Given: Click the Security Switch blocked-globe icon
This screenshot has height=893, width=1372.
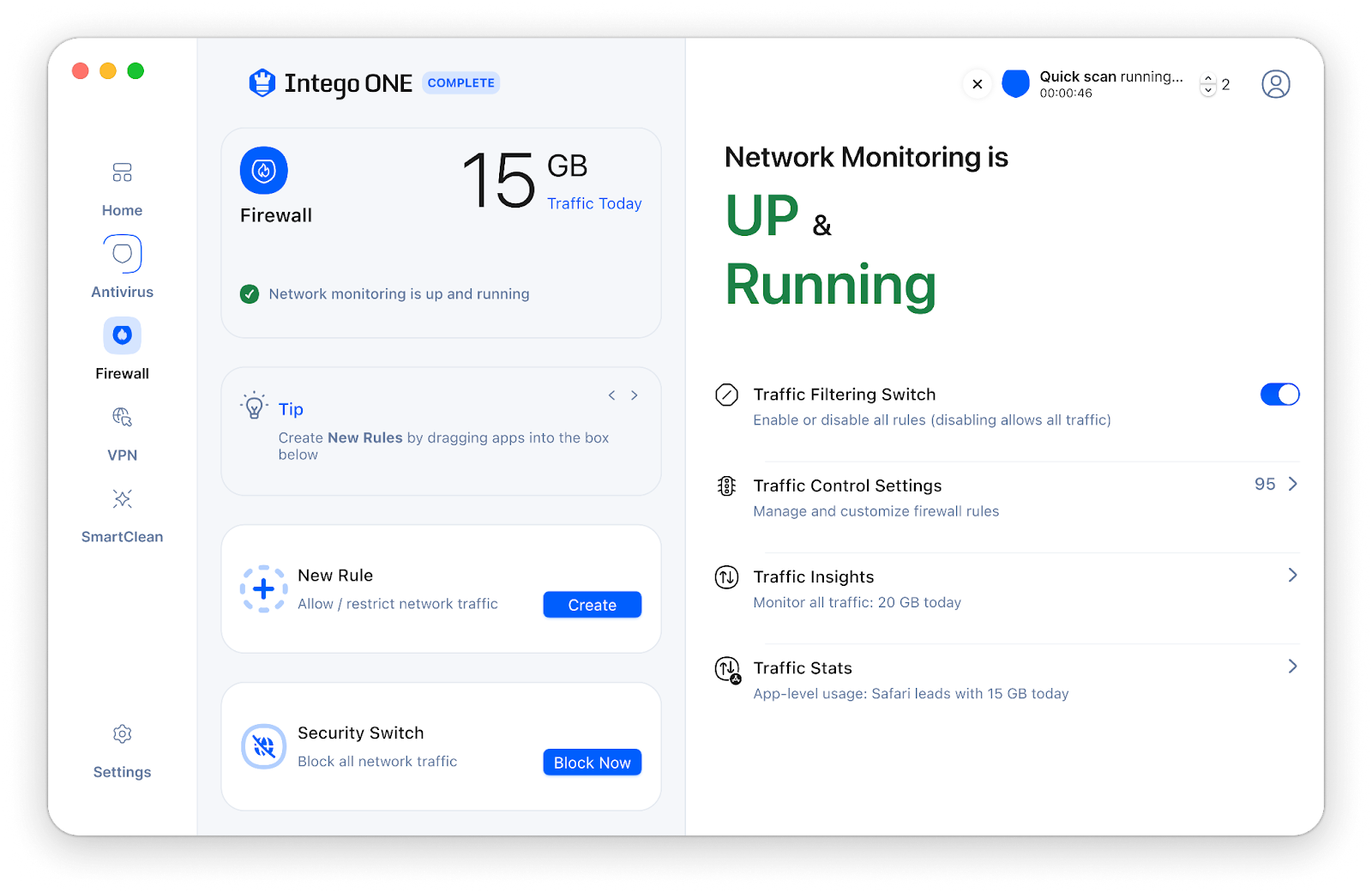Looking at the screenshot, I should [x=264, y=747].
